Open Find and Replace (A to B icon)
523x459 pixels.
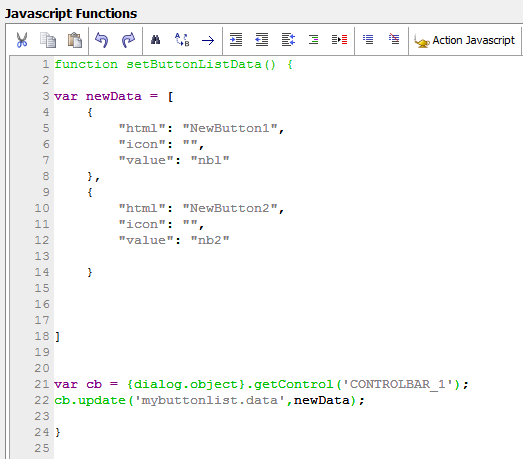182,40
